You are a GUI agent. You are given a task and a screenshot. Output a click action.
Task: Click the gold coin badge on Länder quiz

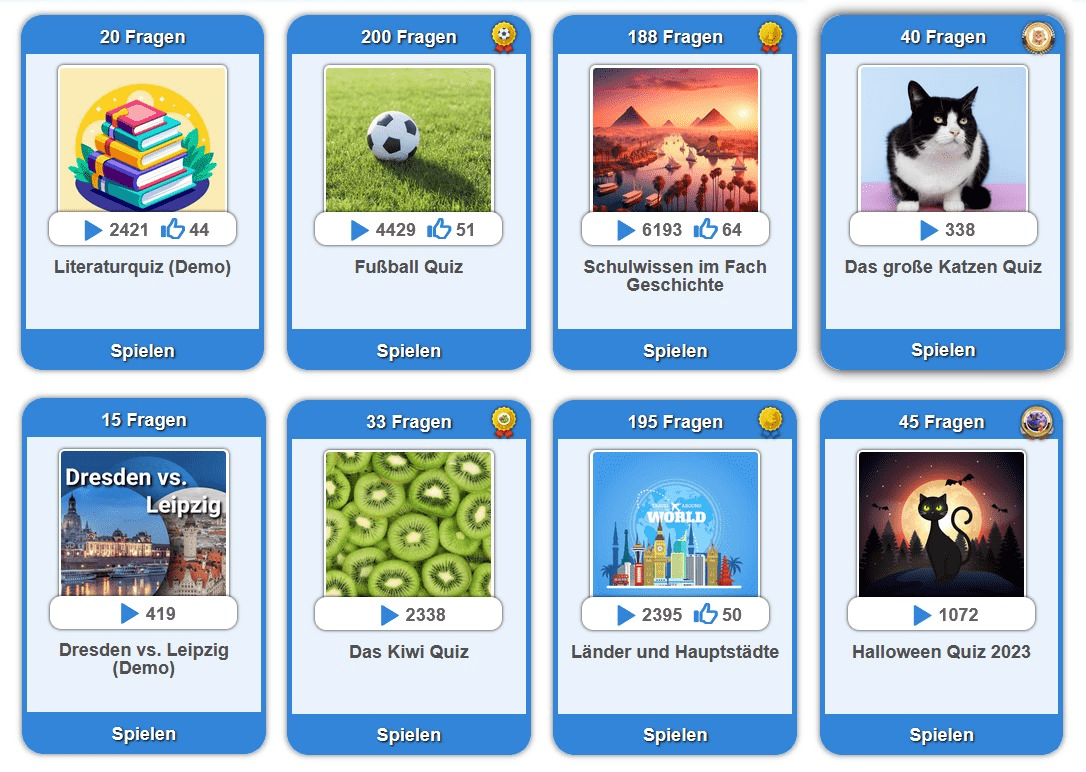pos(770,422)
